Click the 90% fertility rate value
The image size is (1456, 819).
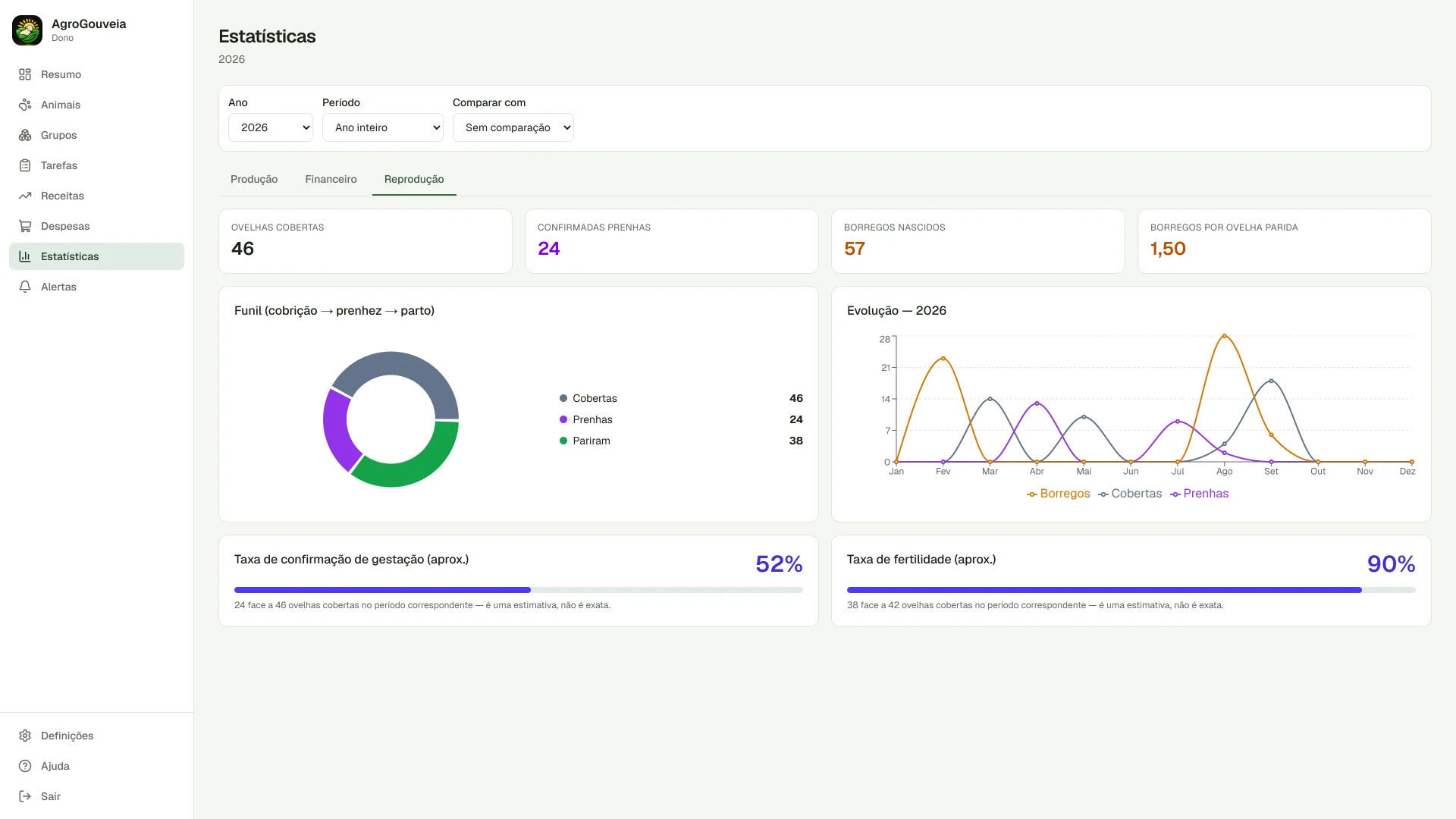(x=1391, y=564)
